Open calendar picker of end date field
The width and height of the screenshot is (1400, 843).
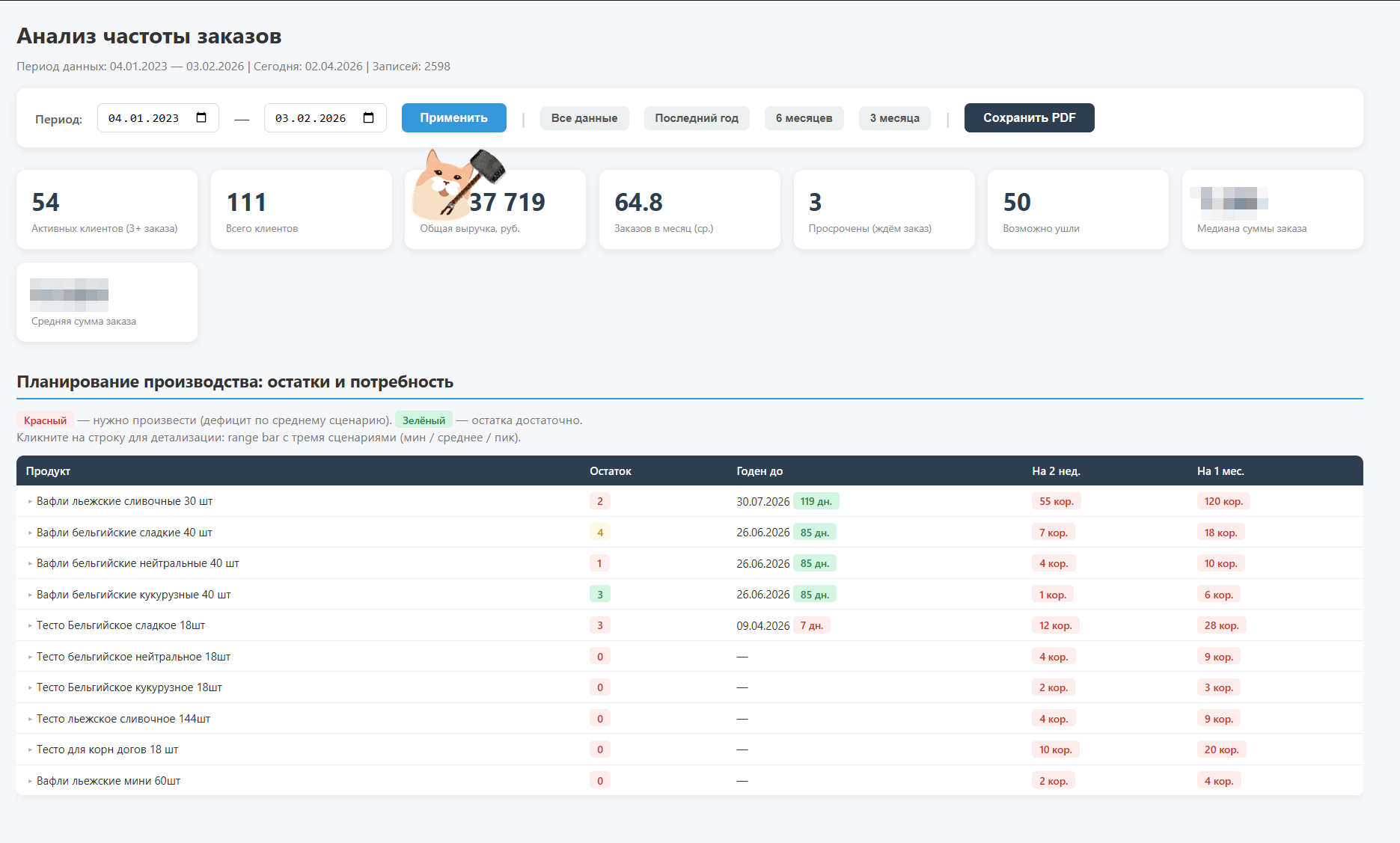pyautogui.click(x=368, y=118)
